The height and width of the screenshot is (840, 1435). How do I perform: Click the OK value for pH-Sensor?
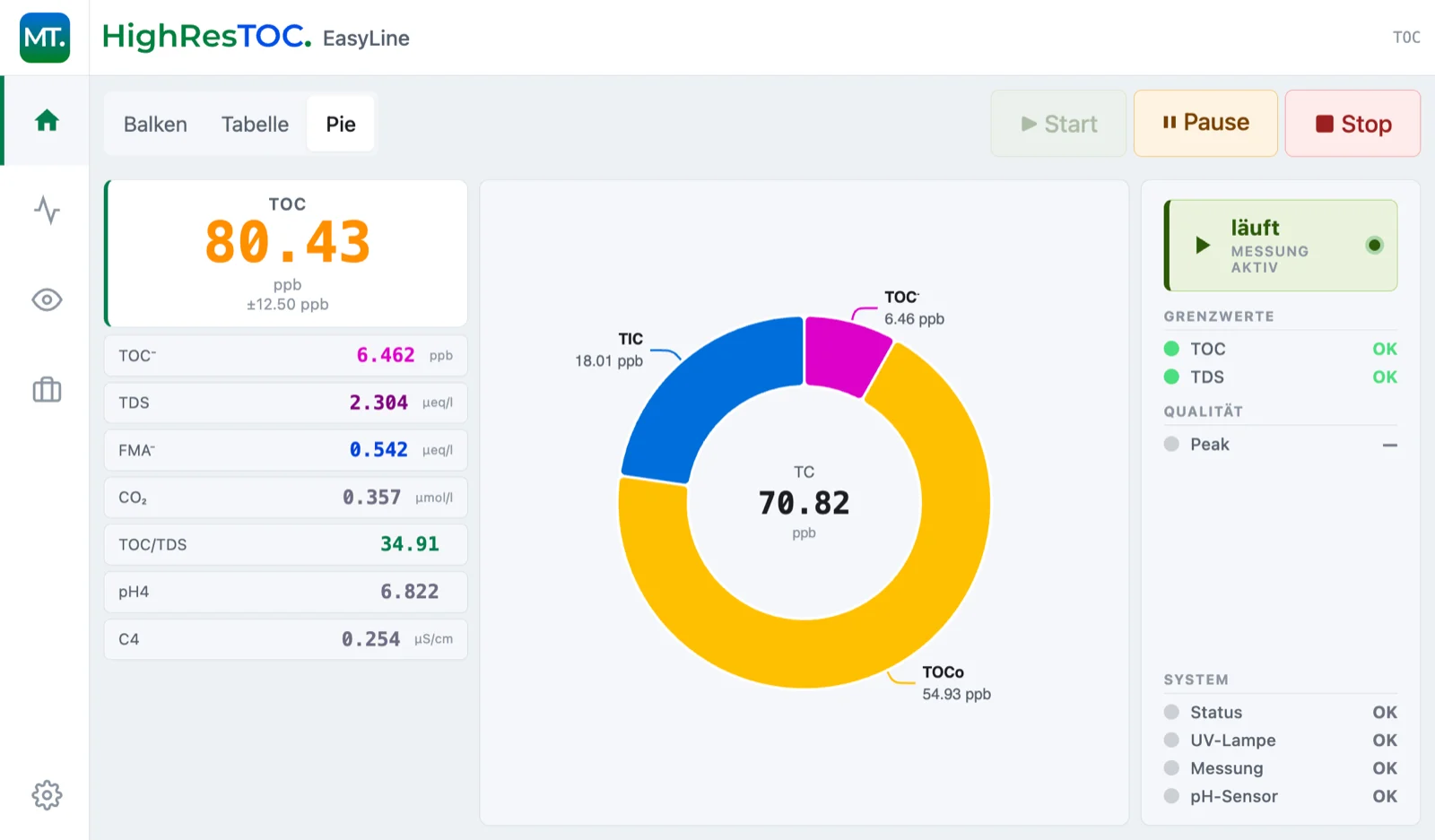pyautogui.click(x=1385, y=795)
